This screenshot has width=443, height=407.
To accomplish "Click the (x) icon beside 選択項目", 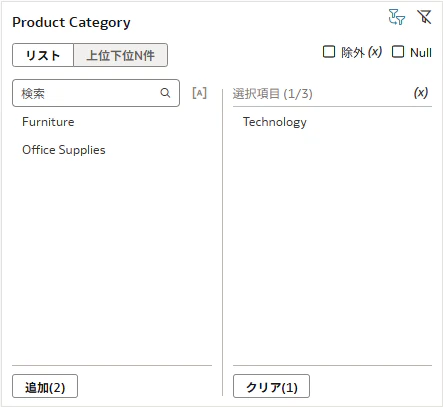I will click(x=421, y=92).
